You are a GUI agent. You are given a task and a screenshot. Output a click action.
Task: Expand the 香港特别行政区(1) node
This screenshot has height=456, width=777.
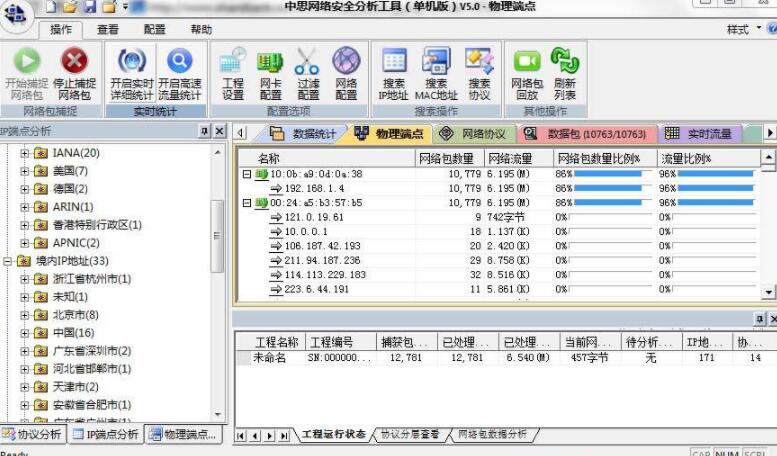coord(24,225)
